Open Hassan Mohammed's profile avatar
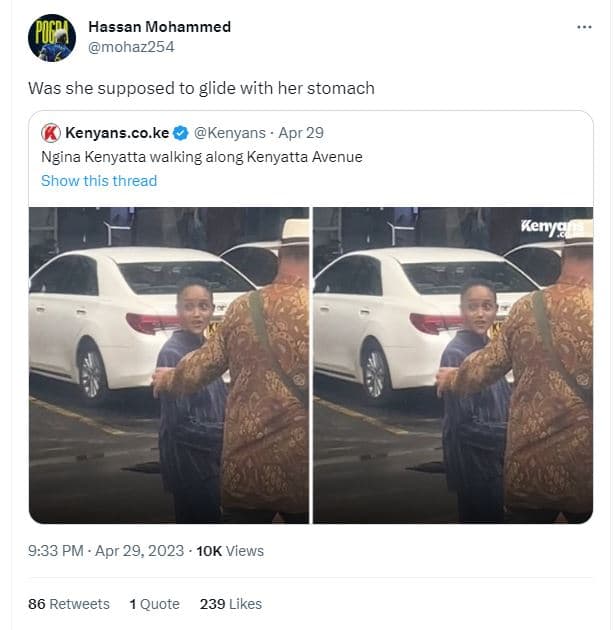The image size is (613, 630). (x=52, y=38)
